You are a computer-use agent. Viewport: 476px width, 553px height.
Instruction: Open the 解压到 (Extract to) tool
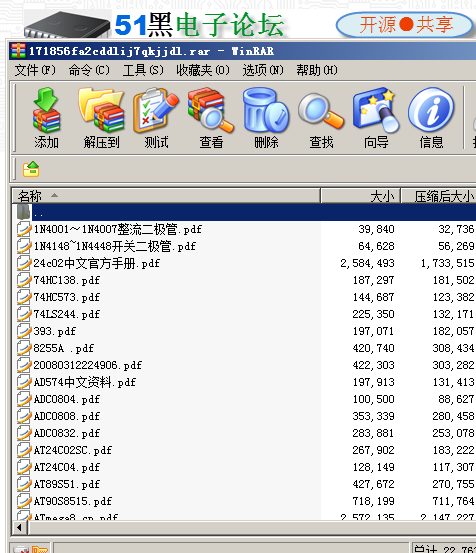tap(102, 118)
